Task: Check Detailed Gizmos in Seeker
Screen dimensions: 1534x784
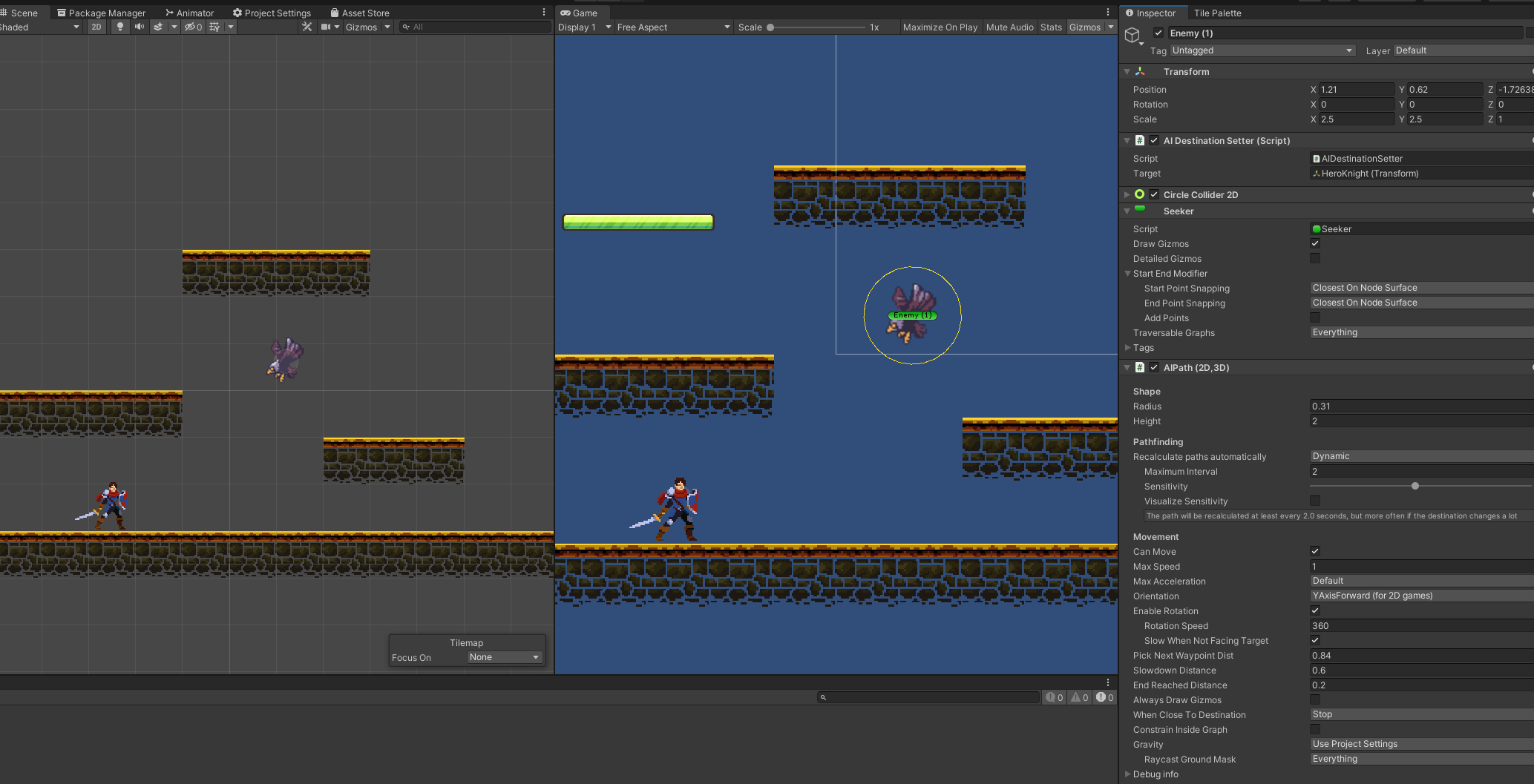Action: pos(1315,258)
